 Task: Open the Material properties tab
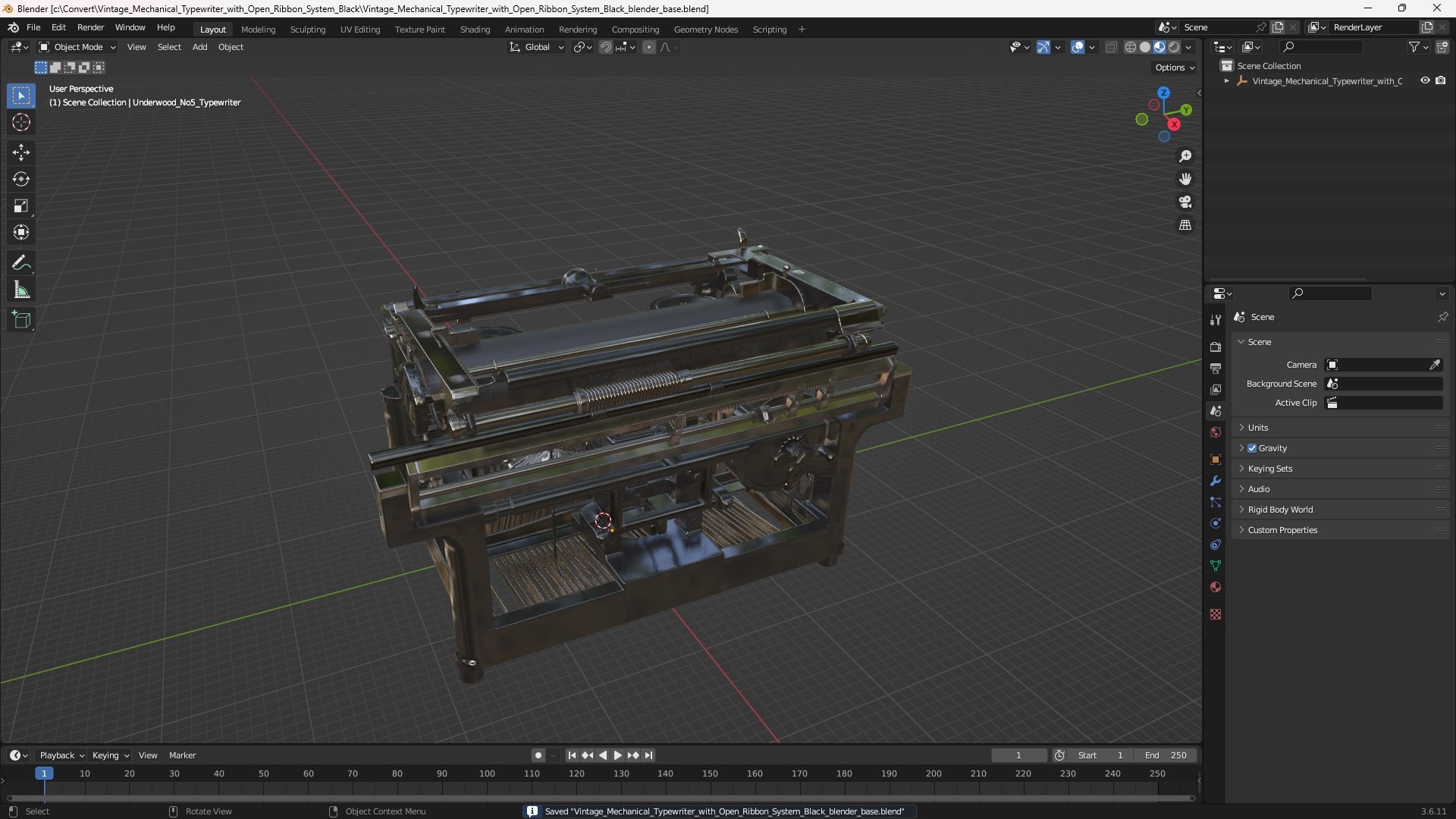pos(1216,587)
